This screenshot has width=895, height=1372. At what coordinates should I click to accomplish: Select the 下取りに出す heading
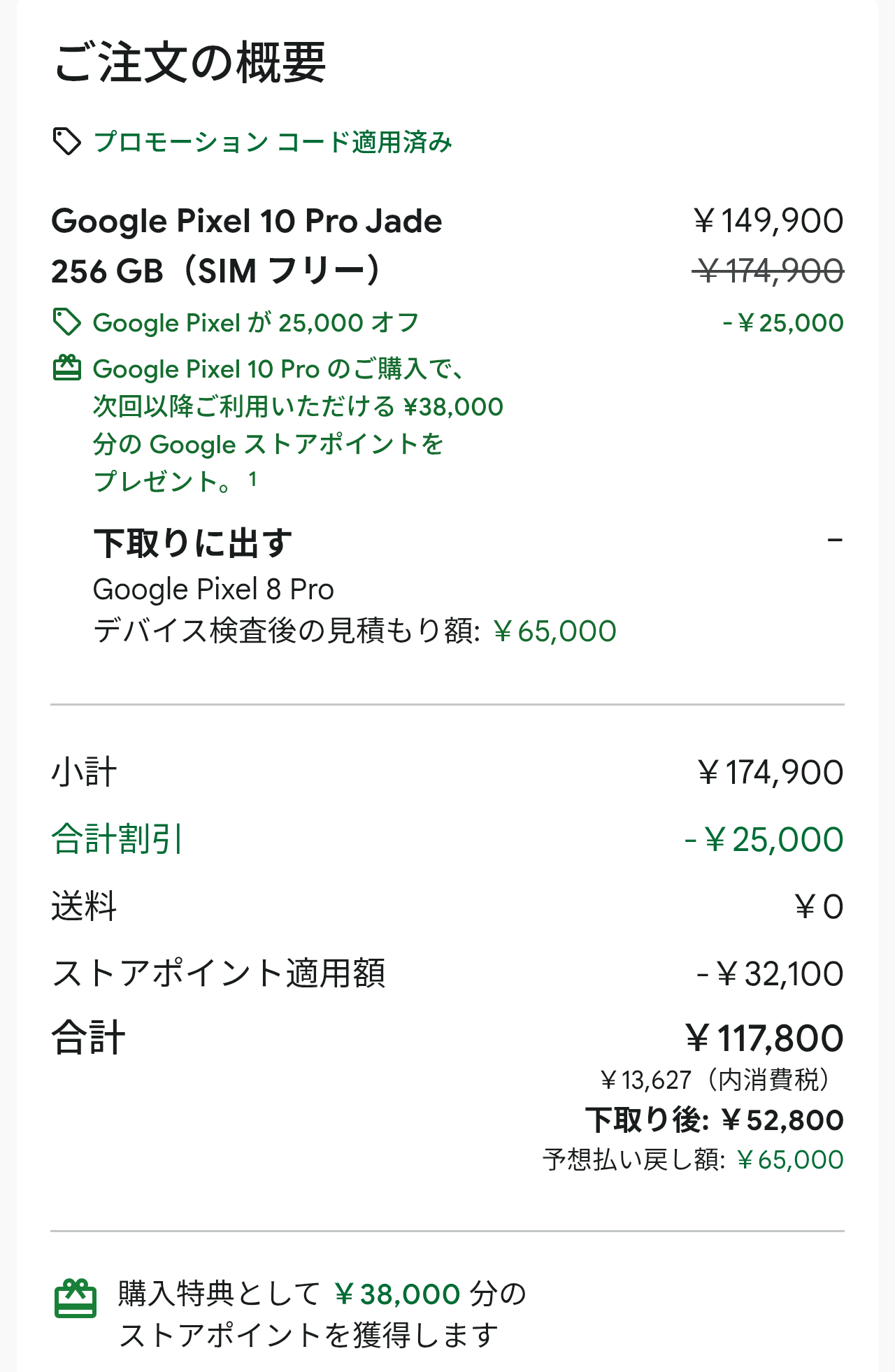coord(193,543)
